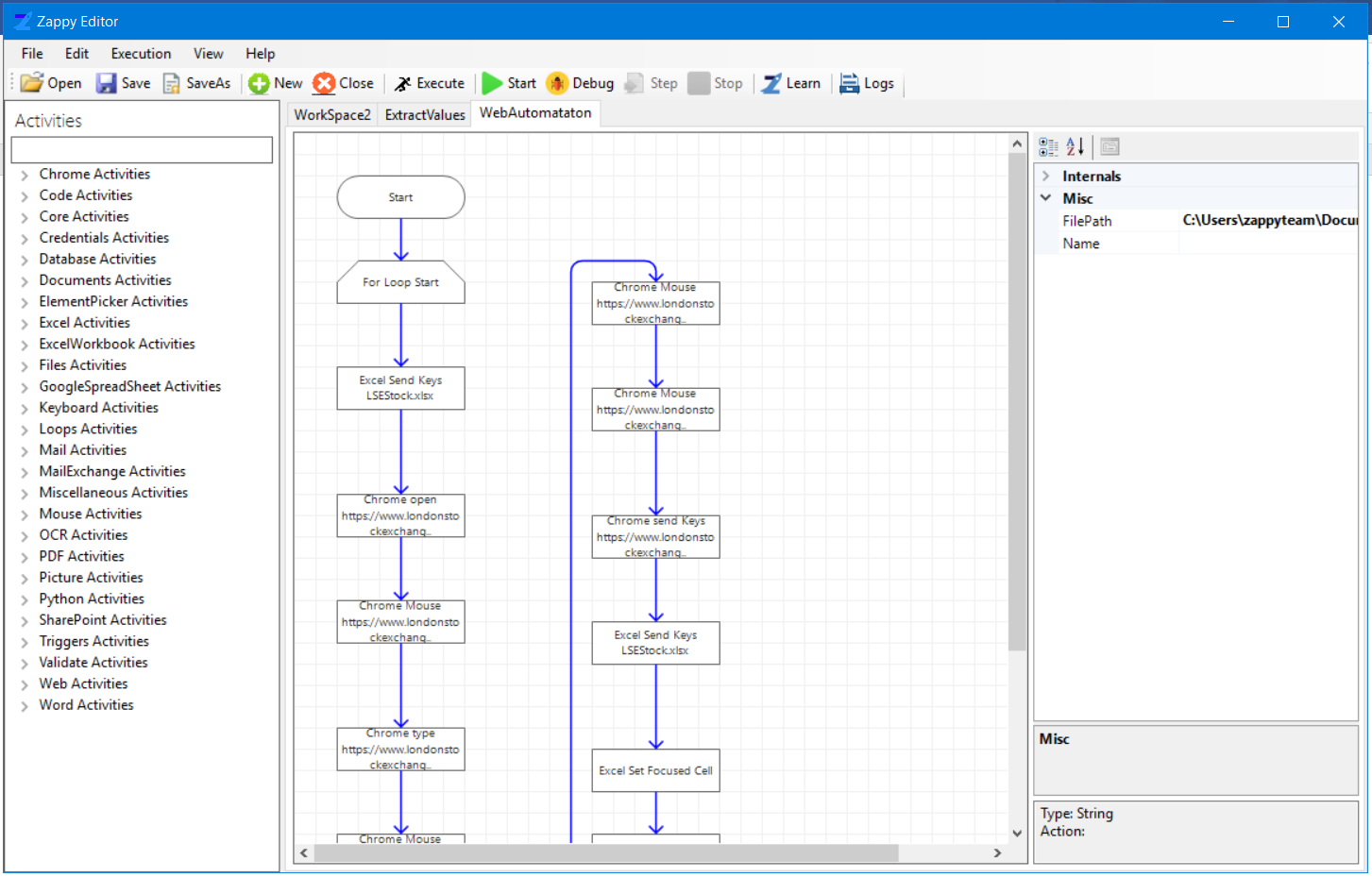Viewport: 1372px width, 877px height.
Task: Click the red Close X icon
Action: click(x=324, y=83)
